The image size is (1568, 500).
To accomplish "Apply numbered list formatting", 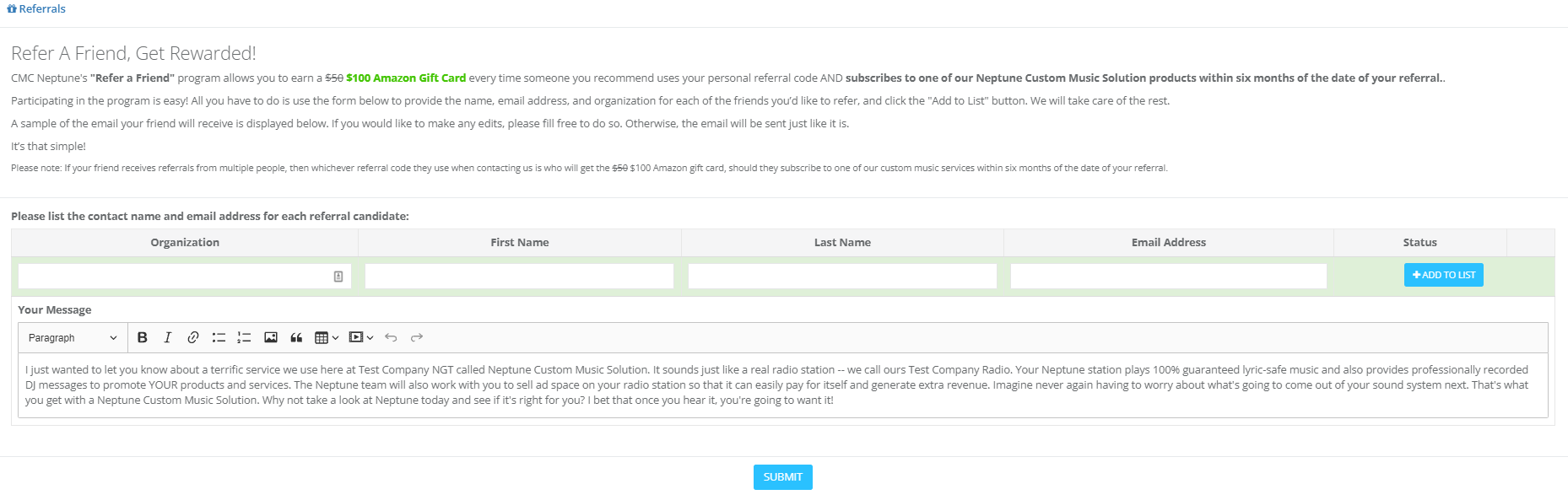I will point(244,337).
